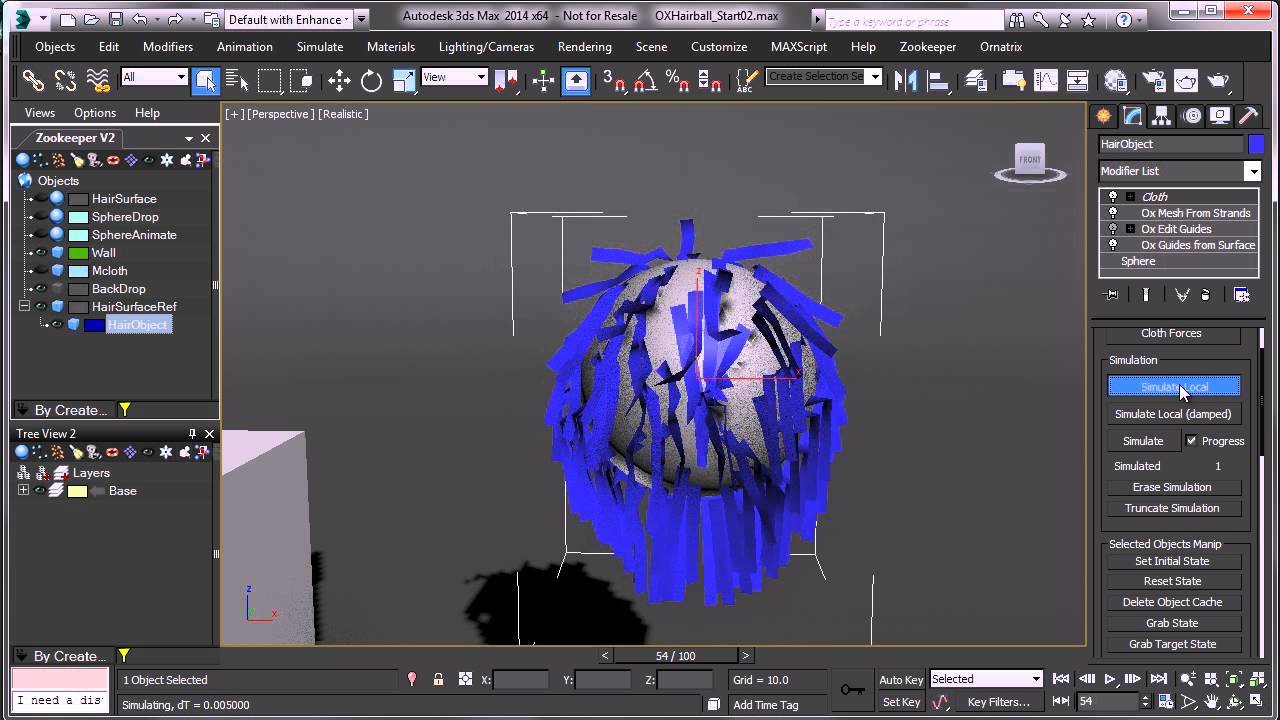Activate the Select and Scale tool
This screenshot has height=720, width=1280.
(403, 80)
